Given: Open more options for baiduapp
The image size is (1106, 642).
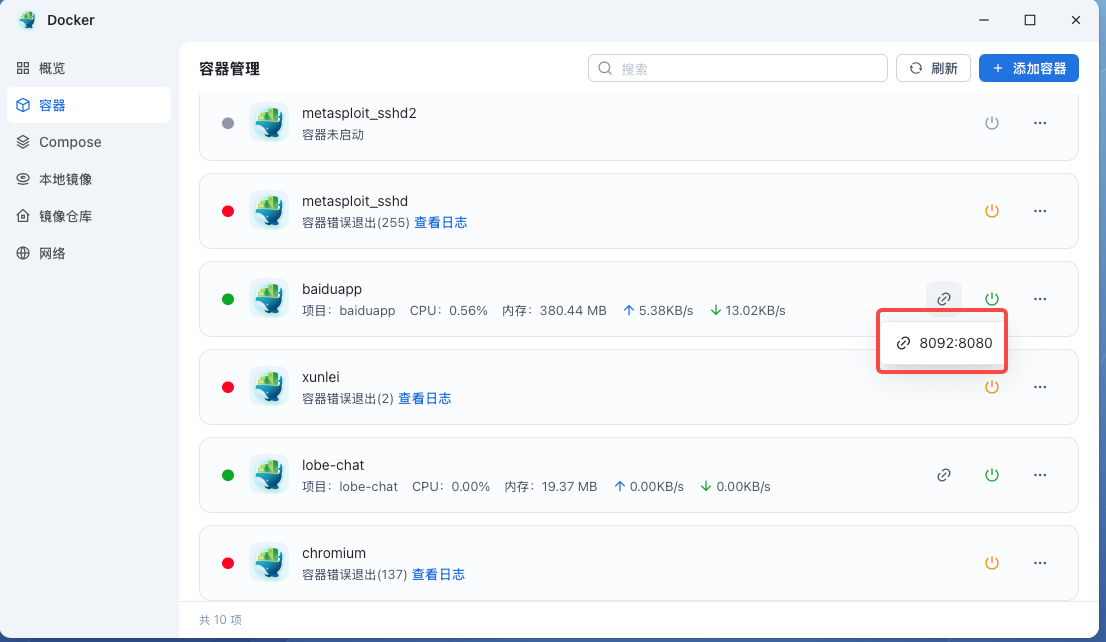Looking at the screenshot, I should point(1040,299).
